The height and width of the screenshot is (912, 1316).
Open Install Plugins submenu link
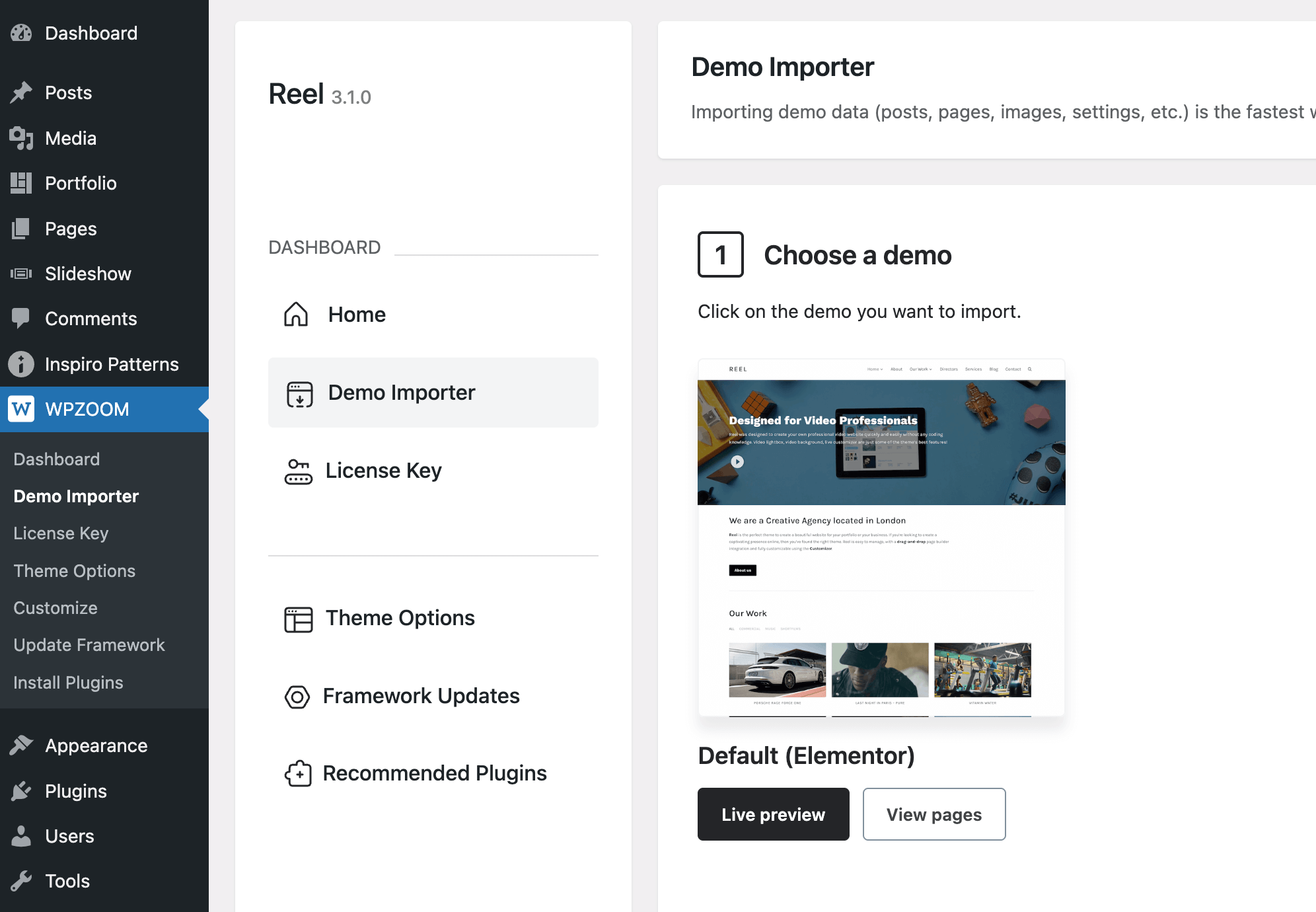pyautogui.click(x=68, y=683)
